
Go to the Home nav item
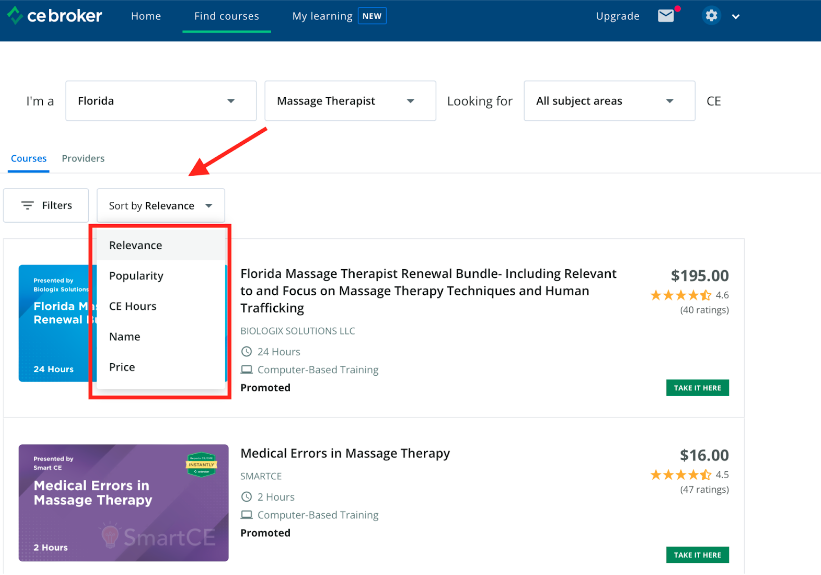146,16
